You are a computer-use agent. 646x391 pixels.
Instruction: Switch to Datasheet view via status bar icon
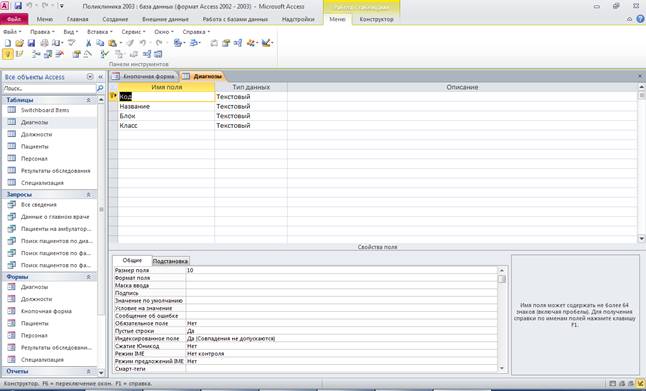coord(613,384)
